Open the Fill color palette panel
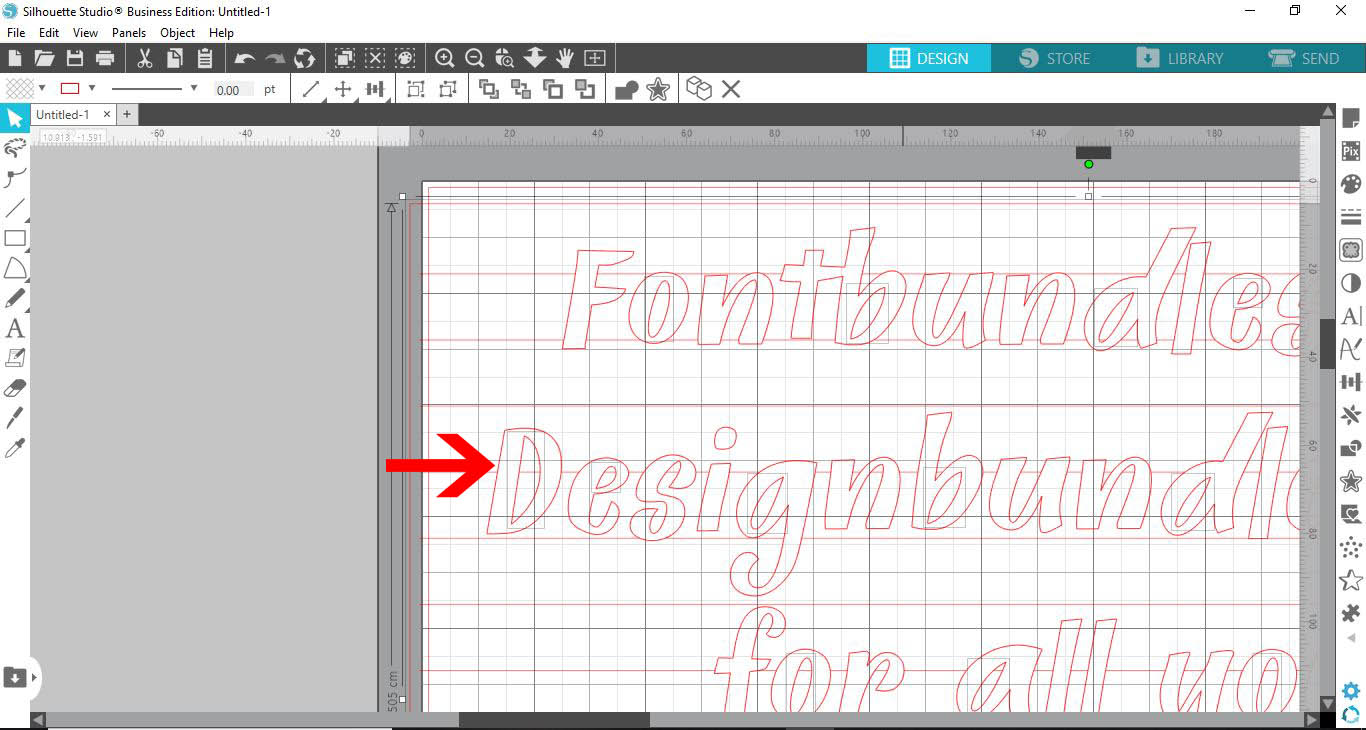1366x730 pixels. pos(1351,184)
